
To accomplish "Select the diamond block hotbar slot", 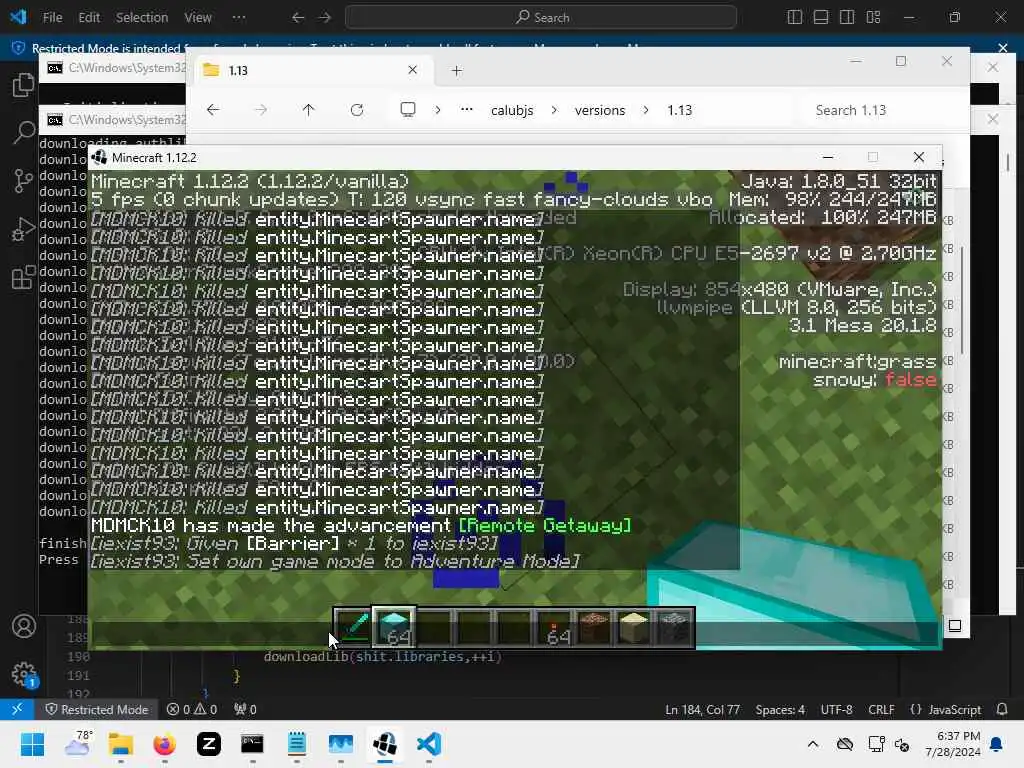I will pyautogui.click(x=394, y=628).
